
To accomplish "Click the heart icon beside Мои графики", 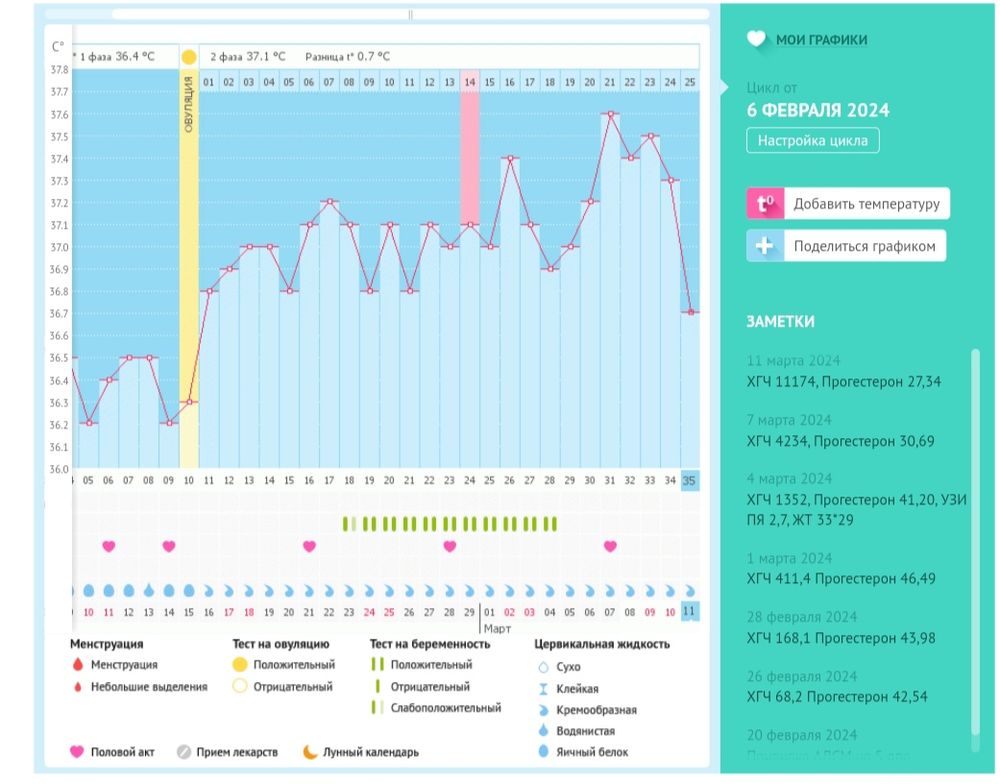I will [756, 40].
